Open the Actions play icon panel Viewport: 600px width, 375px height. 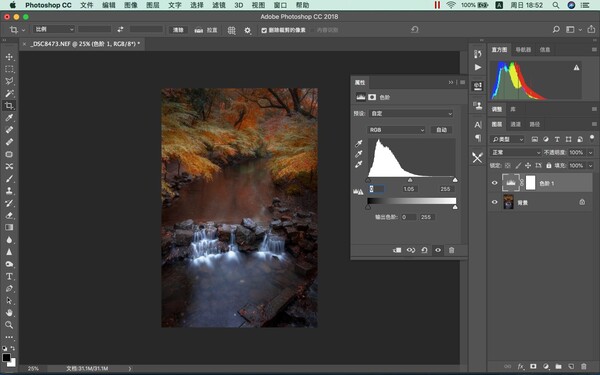pos(478,67)
